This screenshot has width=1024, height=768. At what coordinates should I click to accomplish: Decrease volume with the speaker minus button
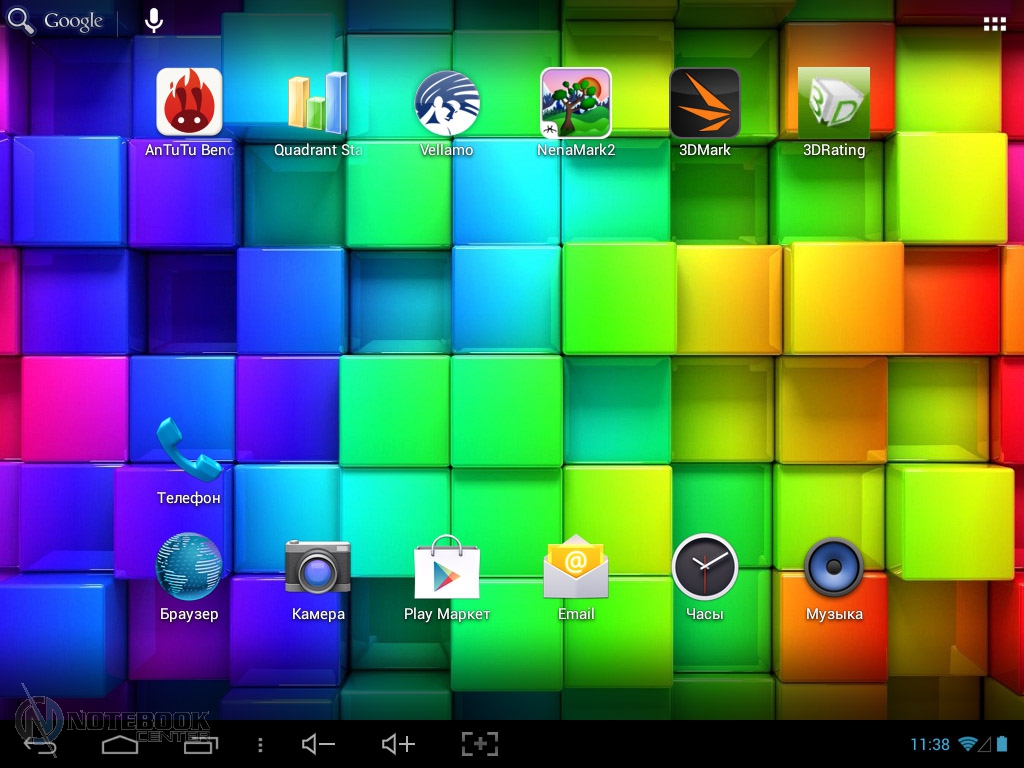(318, 744)
